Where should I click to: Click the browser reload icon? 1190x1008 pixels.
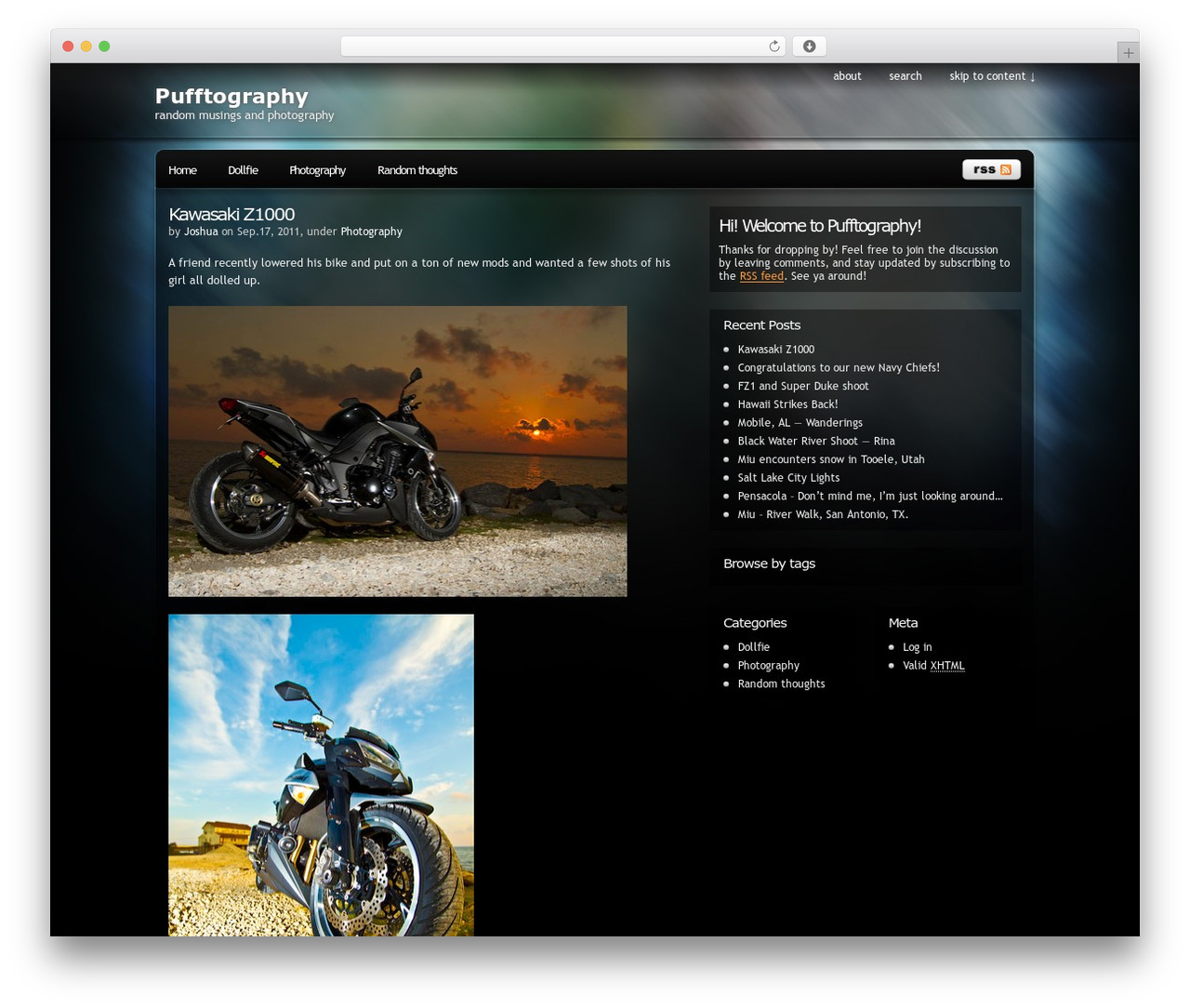(774, 46)
